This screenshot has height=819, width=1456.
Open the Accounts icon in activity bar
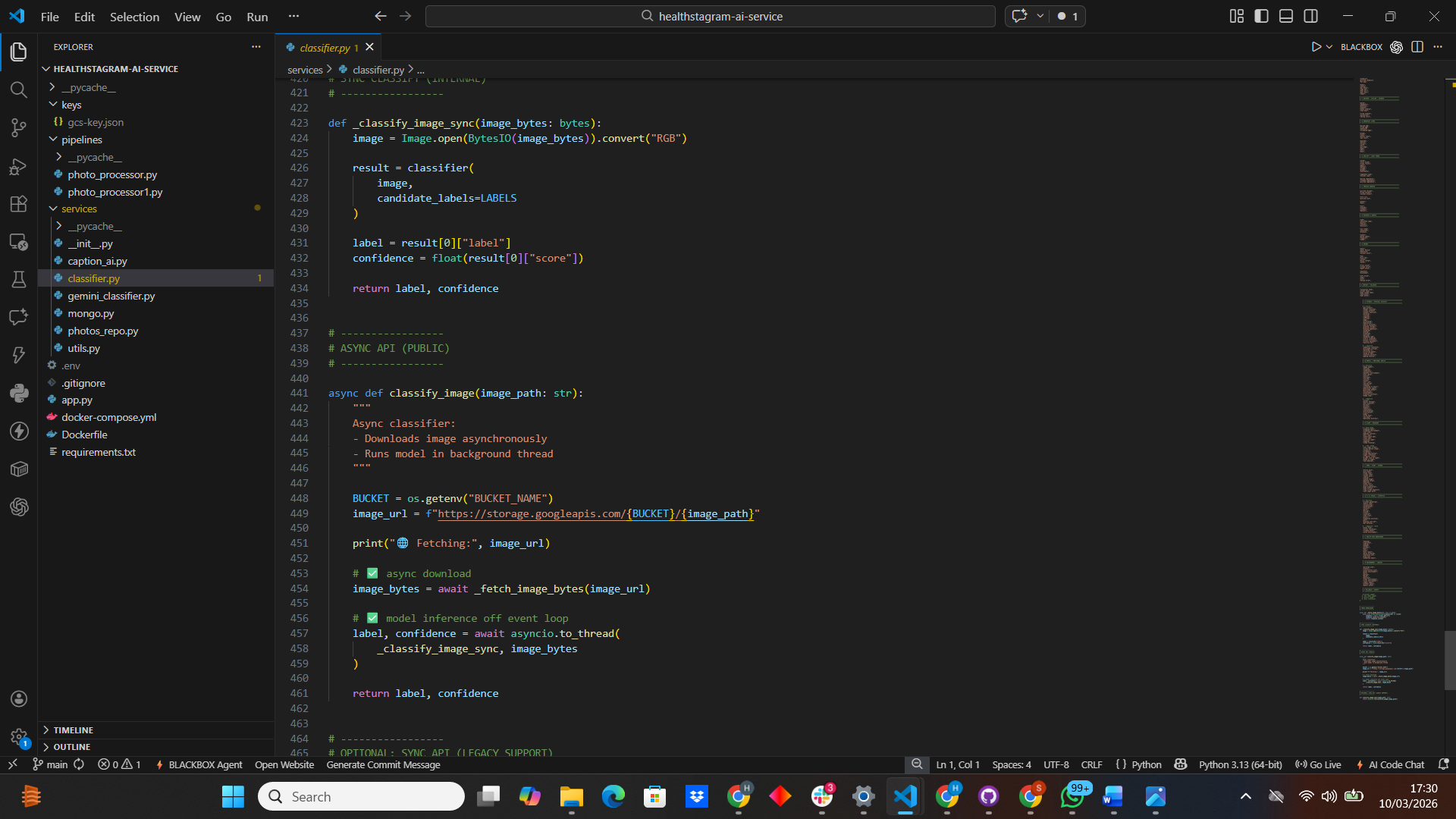(x=19, y=698)
